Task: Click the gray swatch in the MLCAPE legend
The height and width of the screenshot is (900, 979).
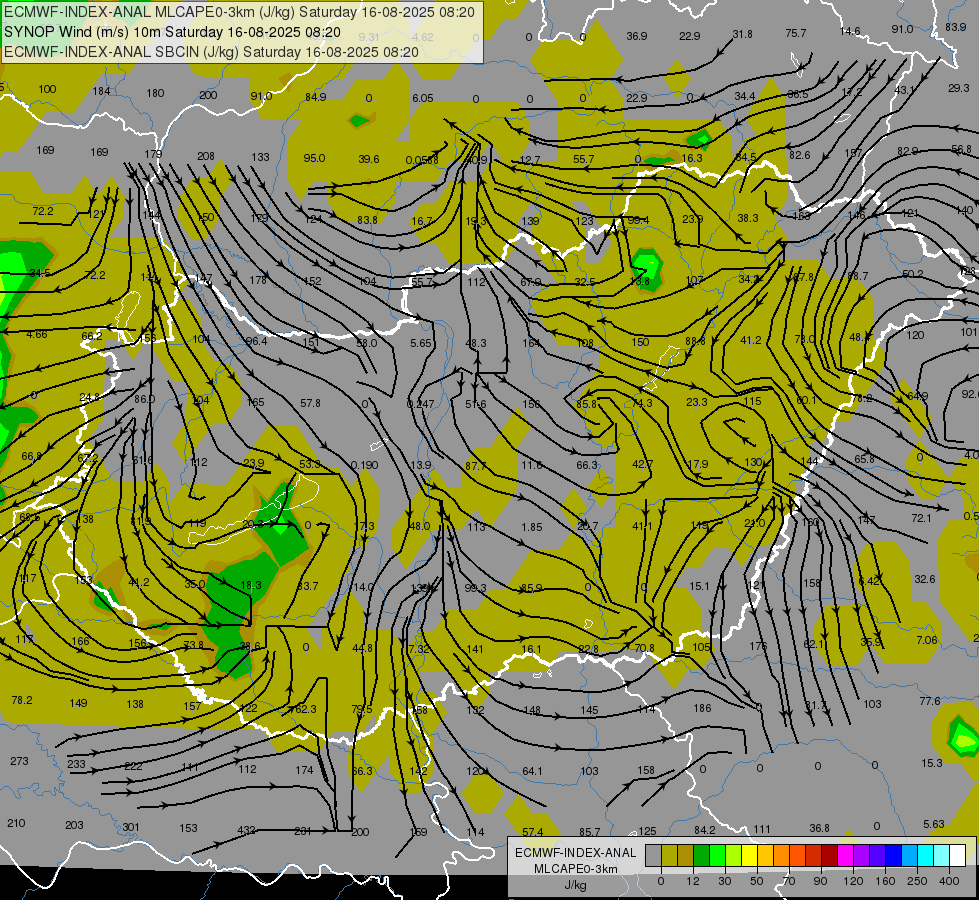Action: pyautogui.click(x=654, y=856)
